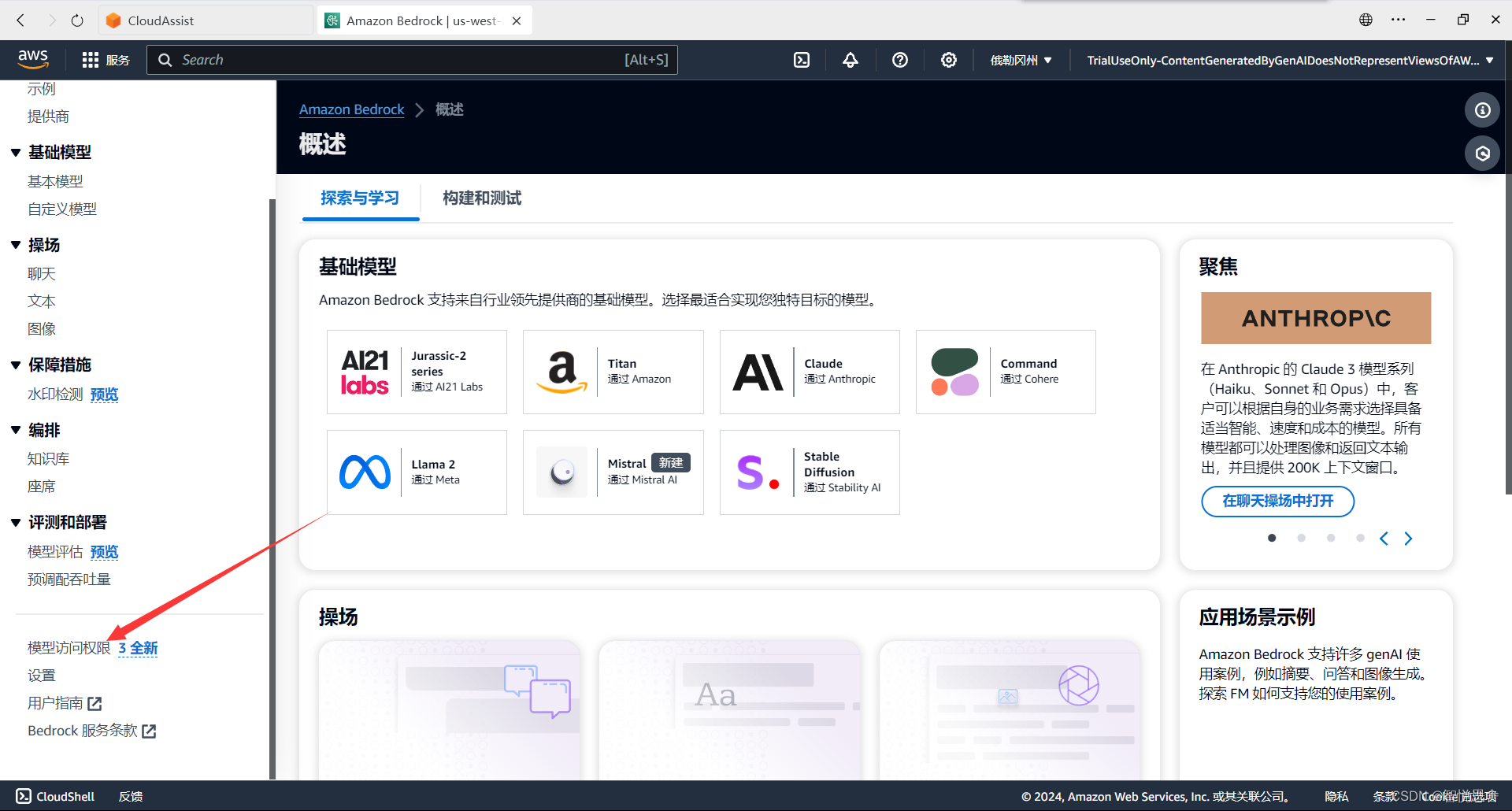This screenshot has width=1512, height=811.
Task: Open the text playground thumbnail with Aa
Action: [730, 710]
